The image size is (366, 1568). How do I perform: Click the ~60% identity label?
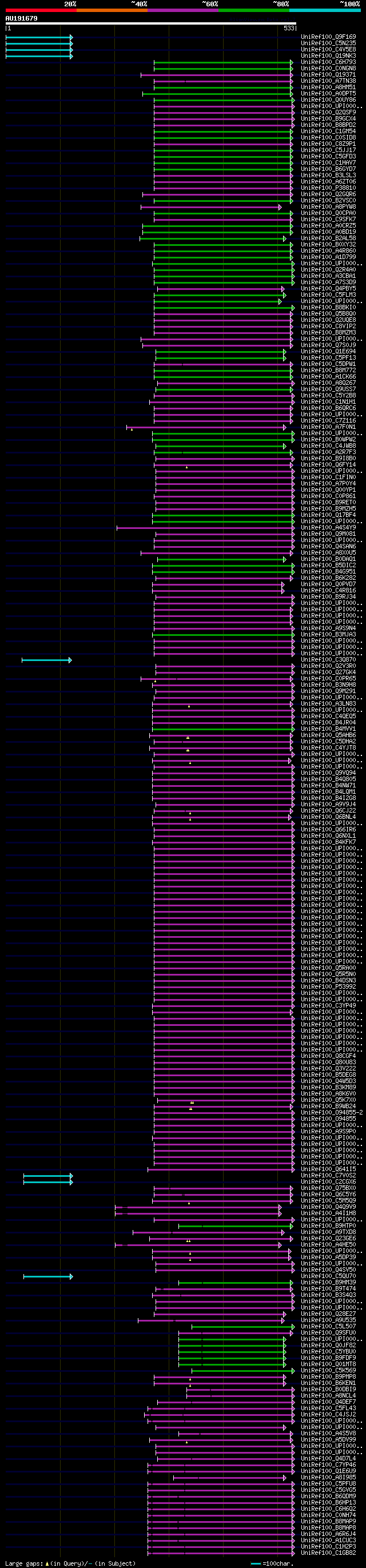point(210,3)
